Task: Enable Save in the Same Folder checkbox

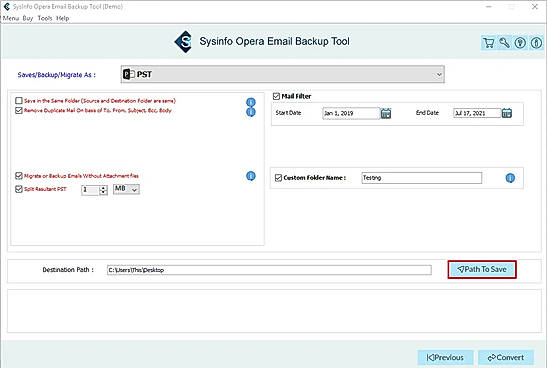Action: point(19,101)
